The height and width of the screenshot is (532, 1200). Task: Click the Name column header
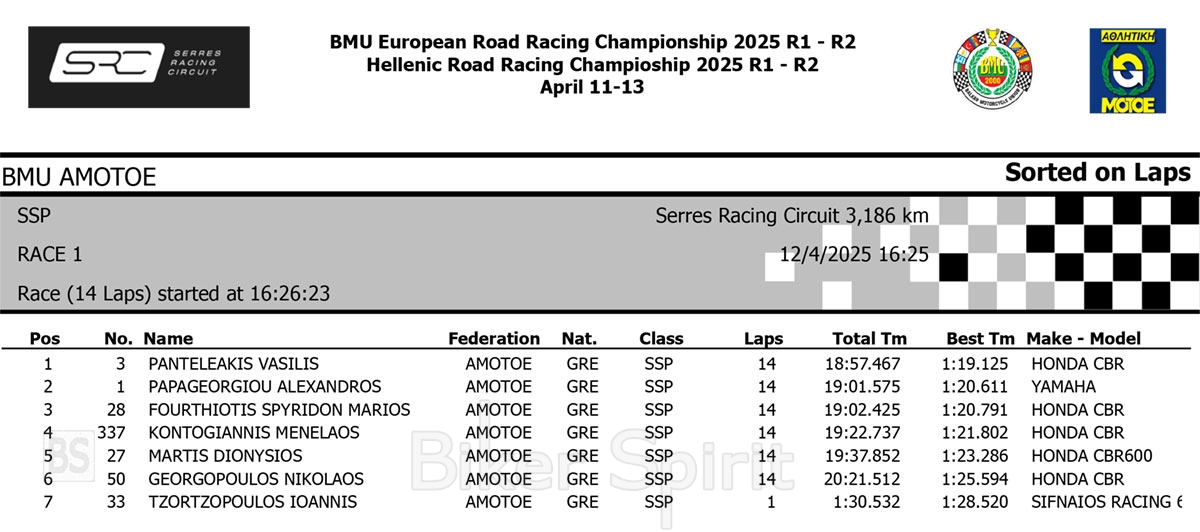point(168,339)
